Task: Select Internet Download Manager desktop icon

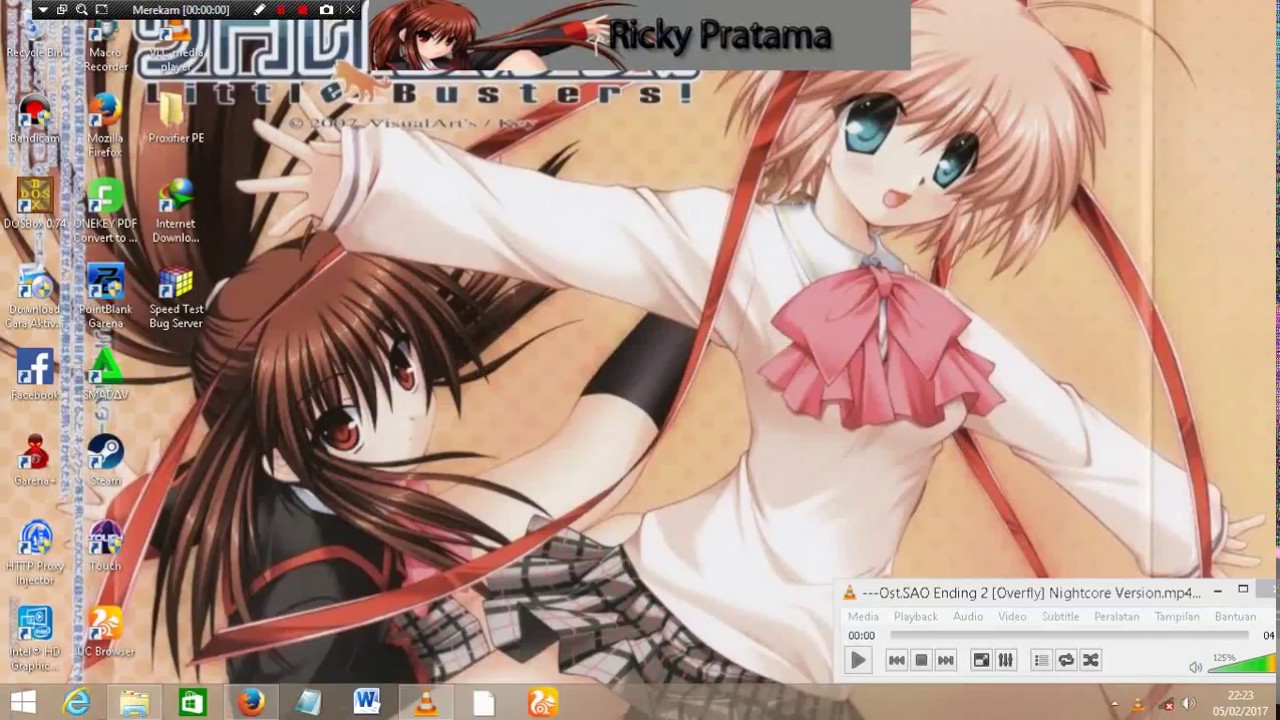Action: tap(176, 211)
